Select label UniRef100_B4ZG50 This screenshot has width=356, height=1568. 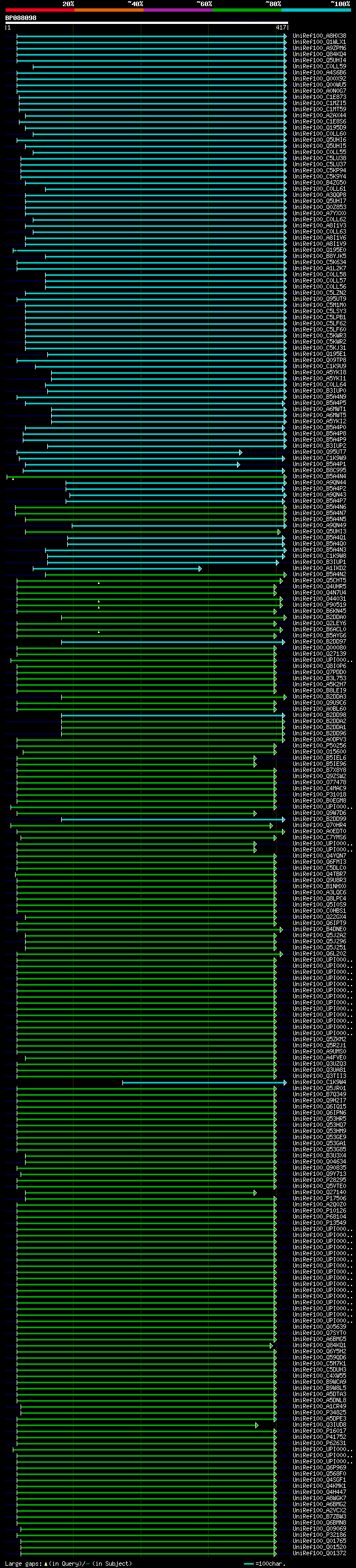pos(319,182)
